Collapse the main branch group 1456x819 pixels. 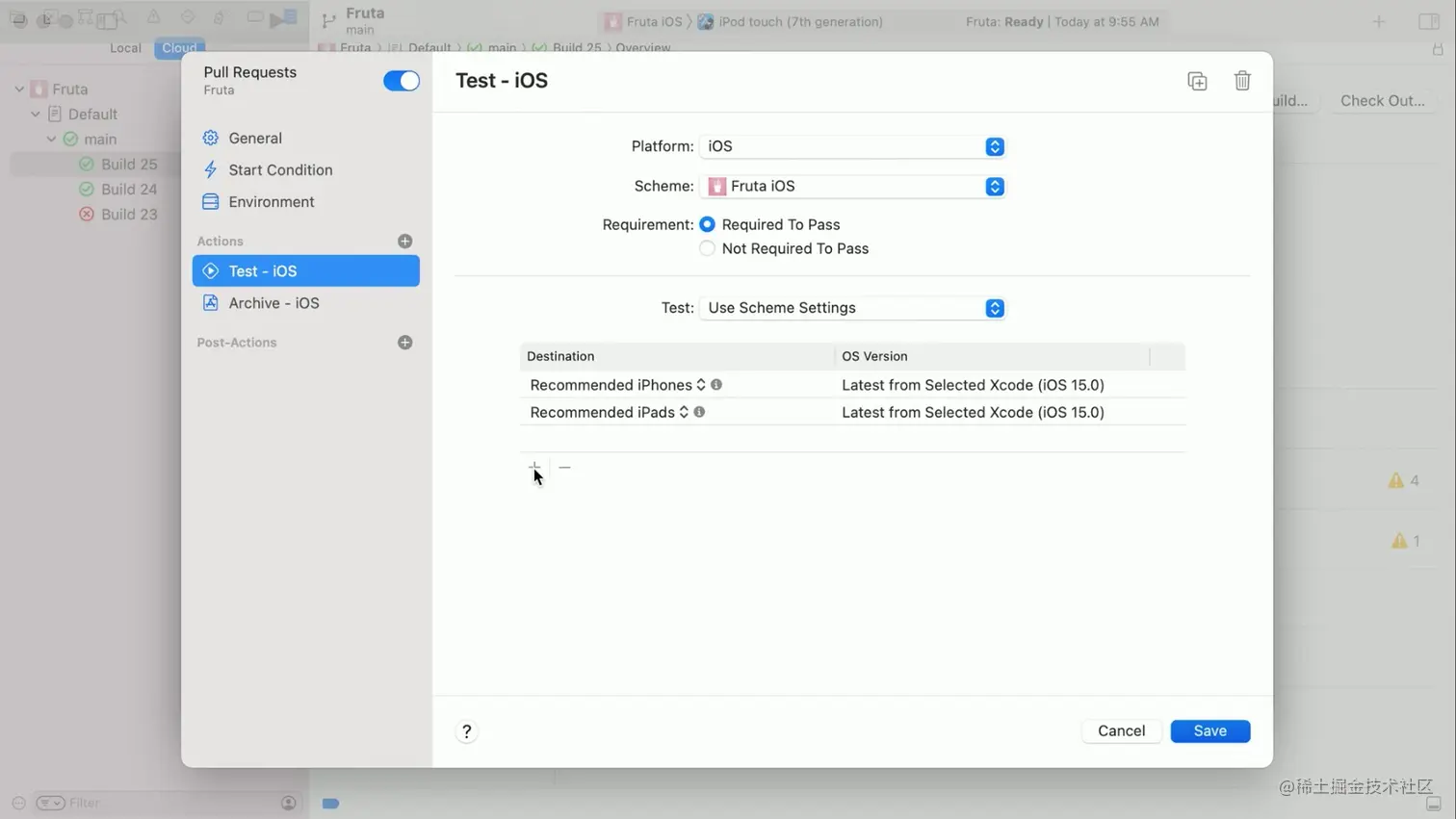pos(52,139)
